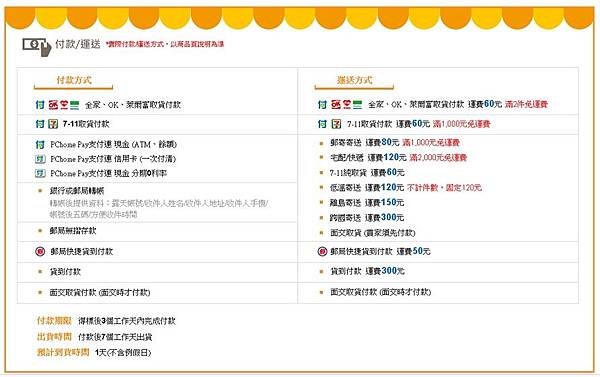Click the post office icon beside 郵局快捷貨到付款 under 付款方式

click(x=40, y=251)
